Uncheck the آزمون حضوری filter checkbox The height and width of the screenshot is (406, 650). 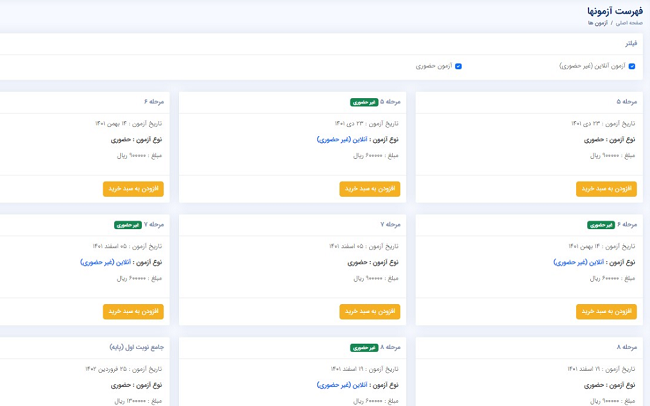click(458, 66)
